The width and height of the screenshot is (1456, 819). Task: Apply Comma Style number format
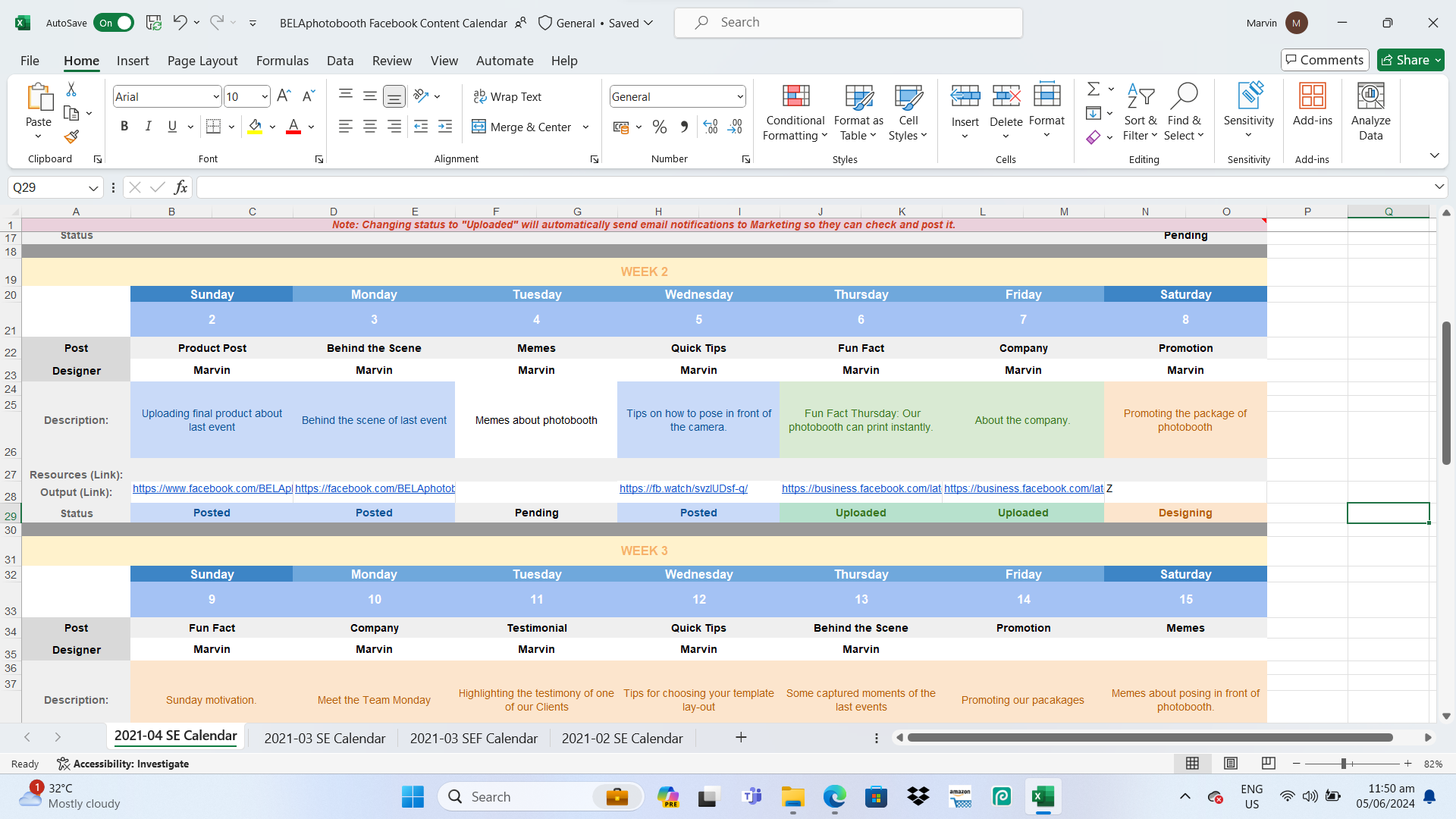pos(684,127)
